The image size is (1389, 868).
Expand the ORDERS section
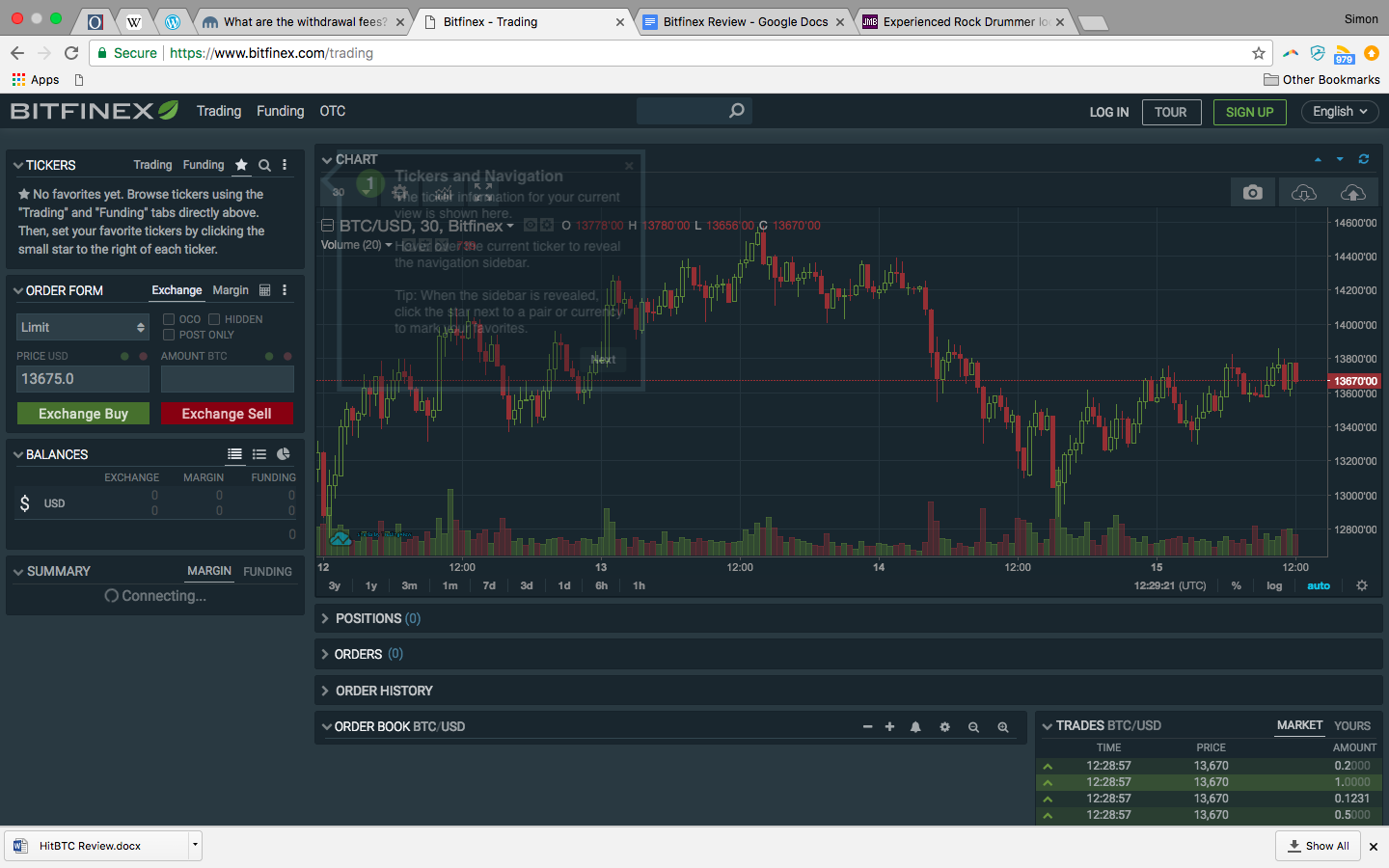click(x=325, y=654)
